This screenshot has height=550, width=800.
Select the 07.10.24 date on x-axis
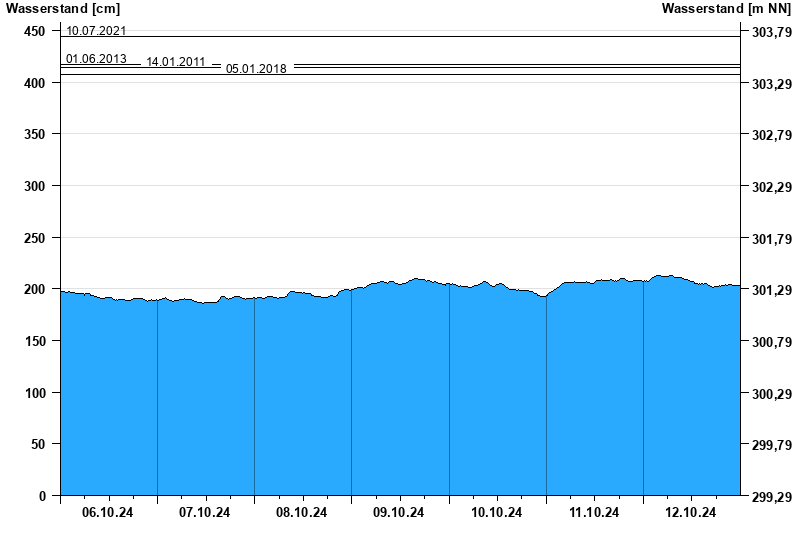(205, 512)
